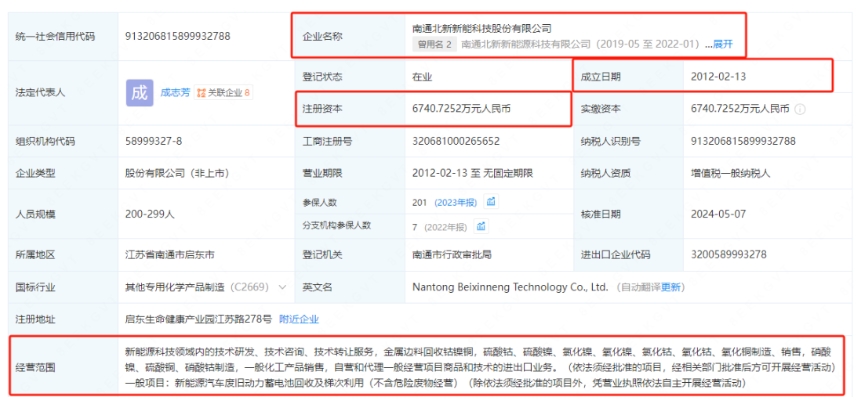
Task: Select credit code 913206815899932788 beside 统一社会信用代码
Action: pyautogui.click(x=177, y=37)
